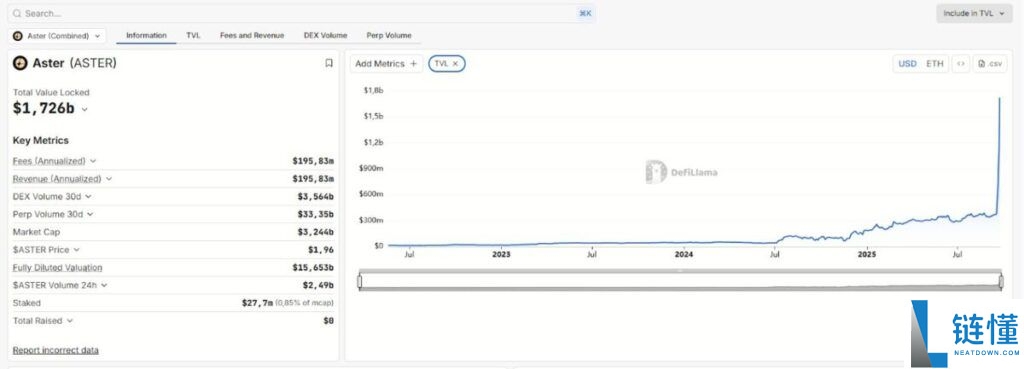
Task: Download chart data as .csv
Action: (x=989, y=63)
